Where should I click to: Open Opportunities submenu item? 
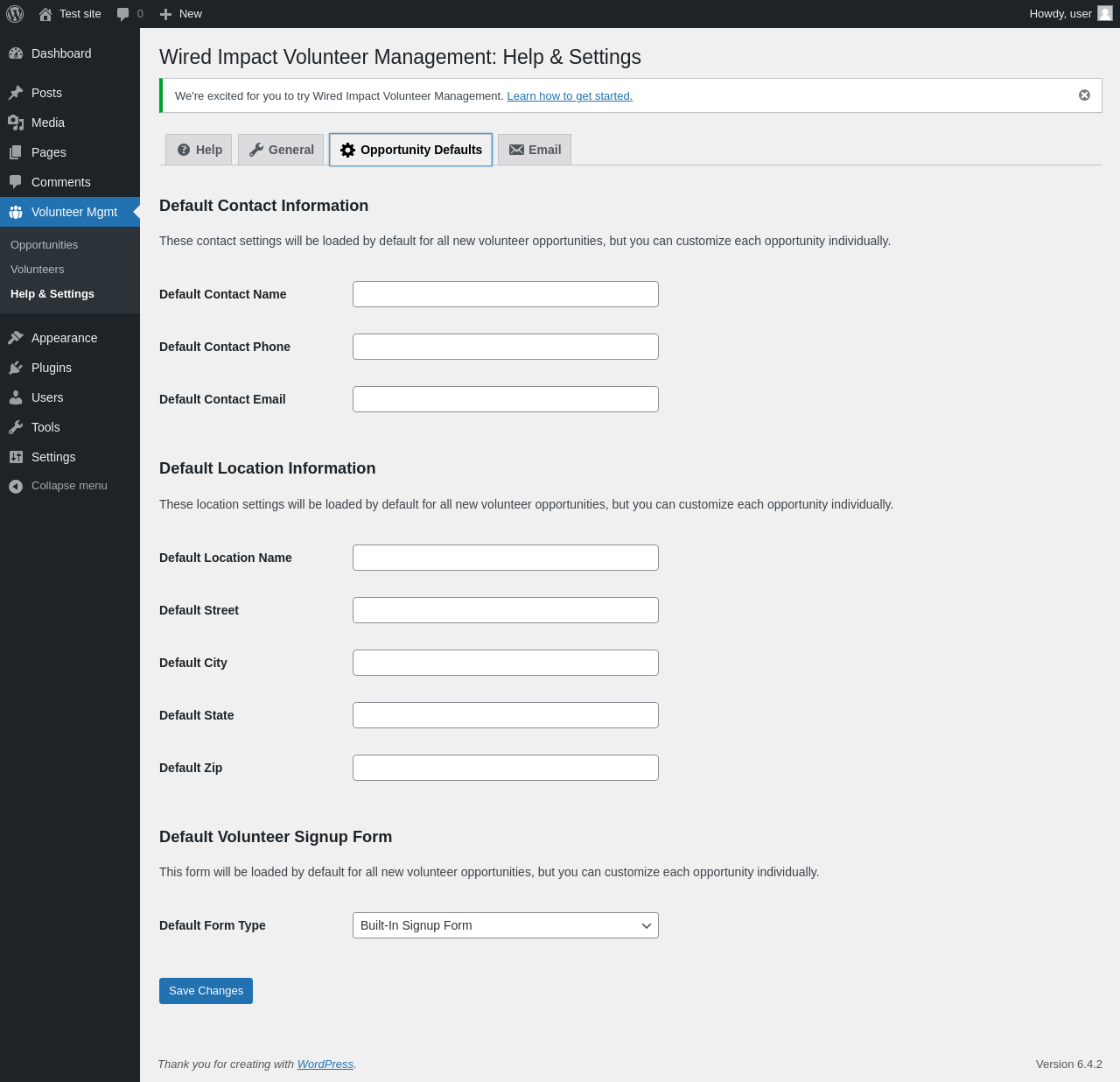click(x=44, y=245)
